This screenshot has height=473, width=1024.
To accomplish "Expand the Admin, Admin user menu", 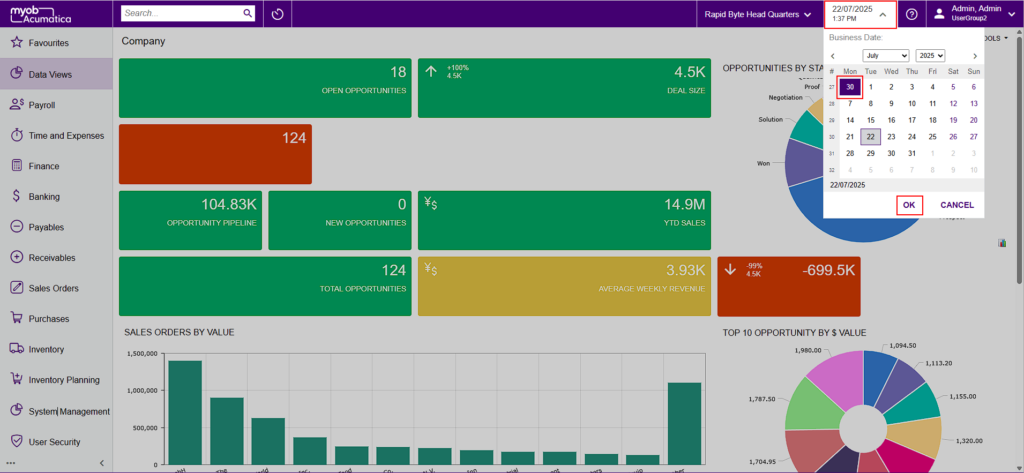I will [975, 14].
